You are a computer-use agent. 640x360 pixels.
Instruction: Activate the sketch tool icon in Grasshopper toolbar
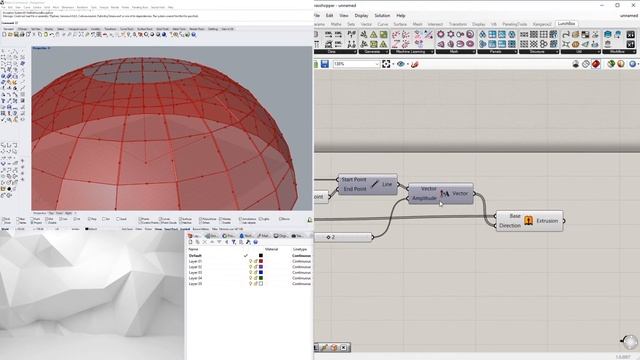pyautogui.click(x=415, y=64)
